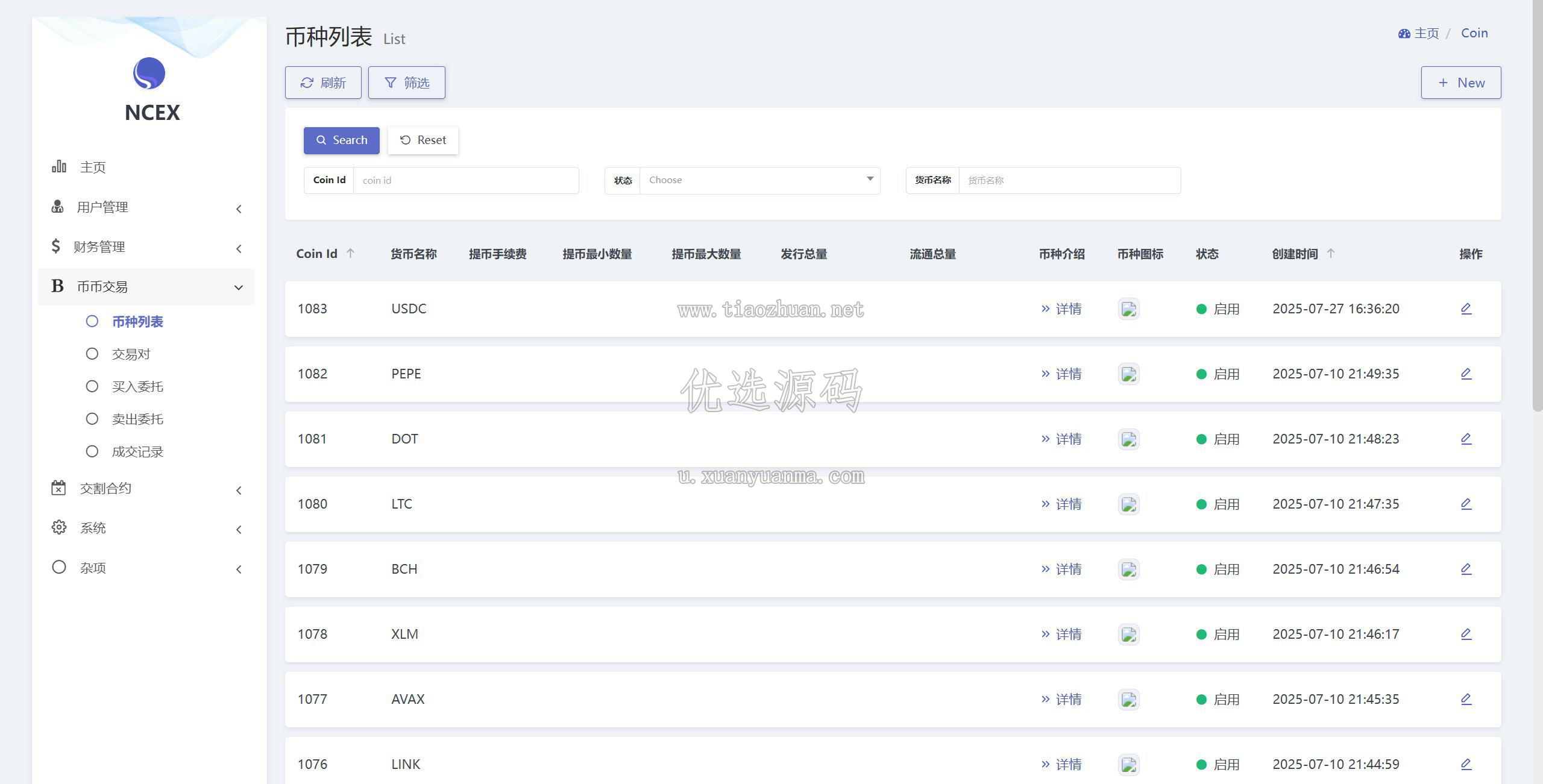Viewport: 1543px width, 784px height.
Task: Open the 状态 Choose dropdown
Action: point(759,180)
